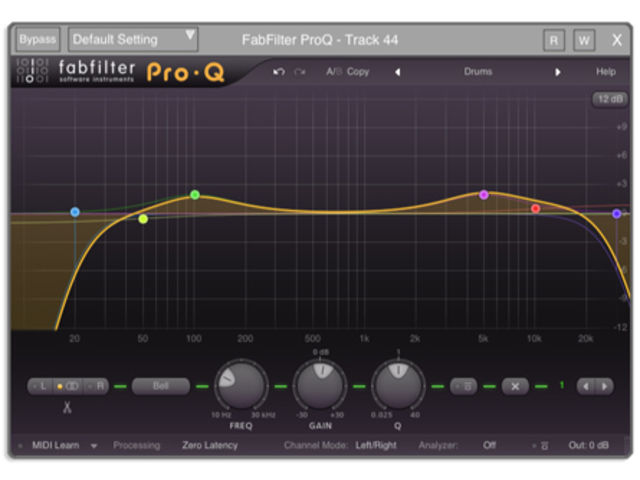This screenshot has width=640, height=480.
Task: Go to the previous band arrow
Action: coord(586,386)
